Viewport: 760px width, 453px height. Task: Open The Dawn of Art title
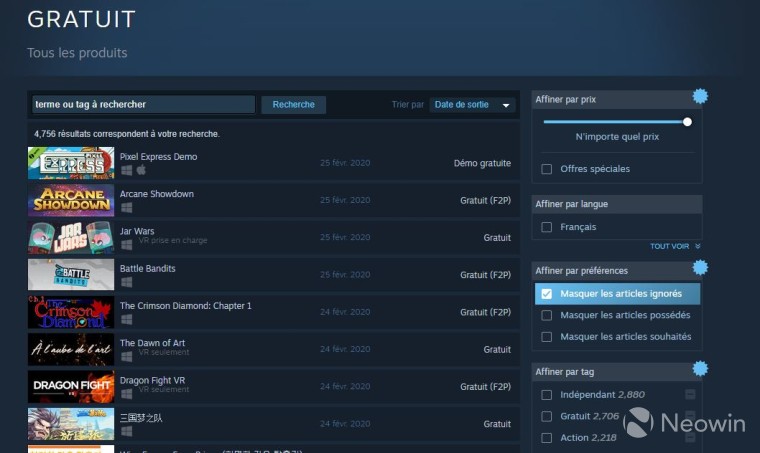tap(152, 343)
